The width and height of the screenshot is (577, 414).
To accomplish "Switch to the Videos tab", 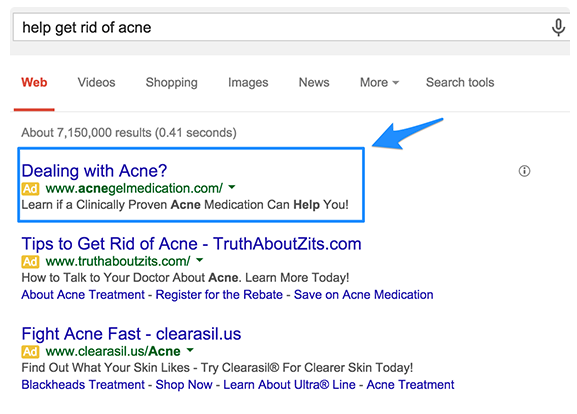I will (x=96, y=82).
